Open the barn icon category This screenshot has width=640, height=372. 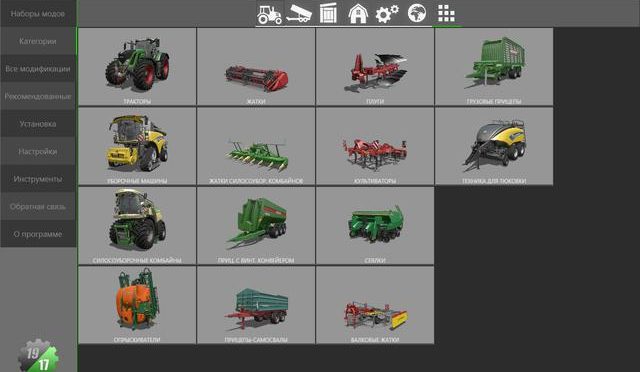pos(358,13)
